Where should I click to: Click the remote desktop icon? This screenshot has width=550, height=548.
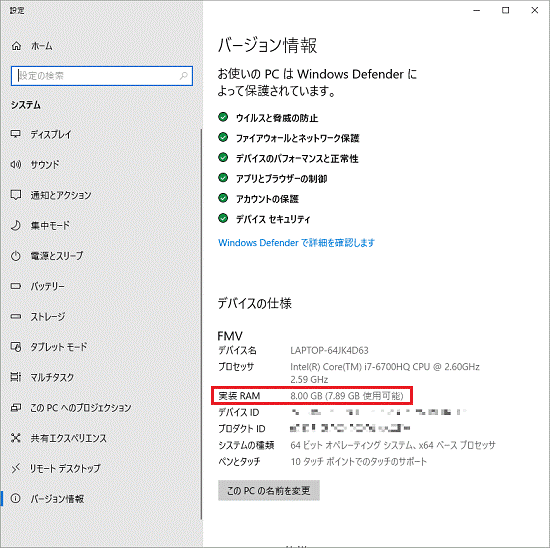(x=16, y=468)
